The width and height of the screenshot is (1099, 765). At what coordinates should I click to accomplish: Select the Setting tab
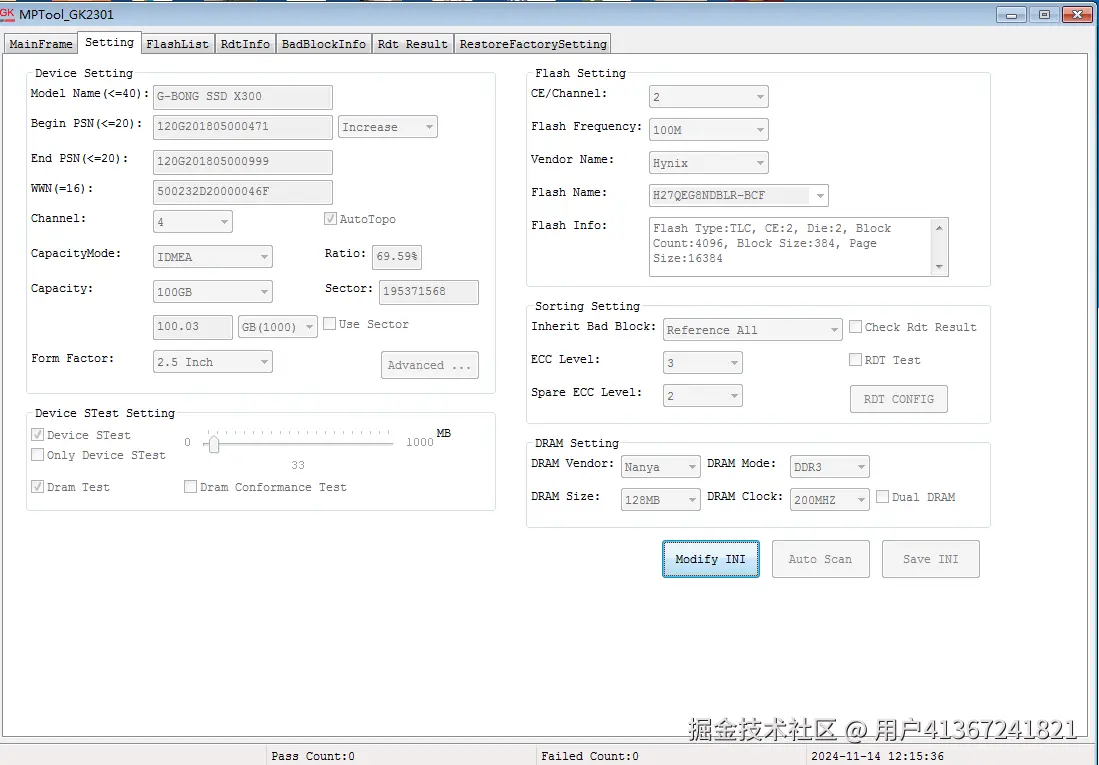point(109,42)
